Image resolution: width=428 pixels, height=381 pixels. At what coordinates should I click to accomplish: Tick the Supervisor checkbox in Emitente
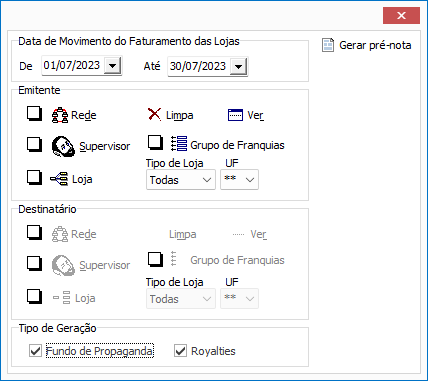point(34,145)
